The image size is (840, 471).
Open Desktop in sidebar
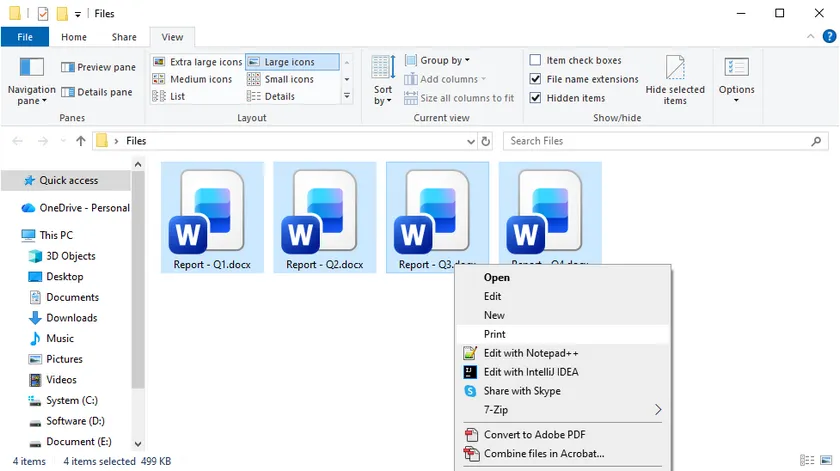click(x=56, y=276)
